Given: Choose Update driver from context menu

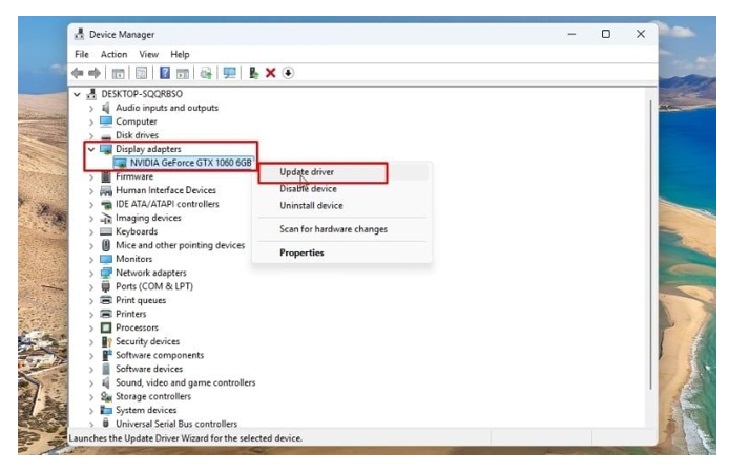Looking at the screenshot, I should tap(307, 172).
